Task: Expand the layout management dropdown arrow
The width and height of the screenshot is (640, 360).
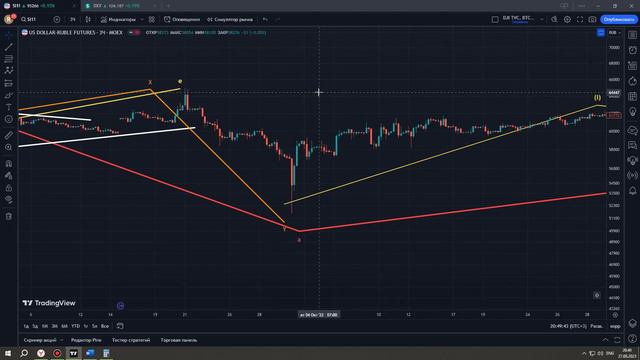Action: 542,19
